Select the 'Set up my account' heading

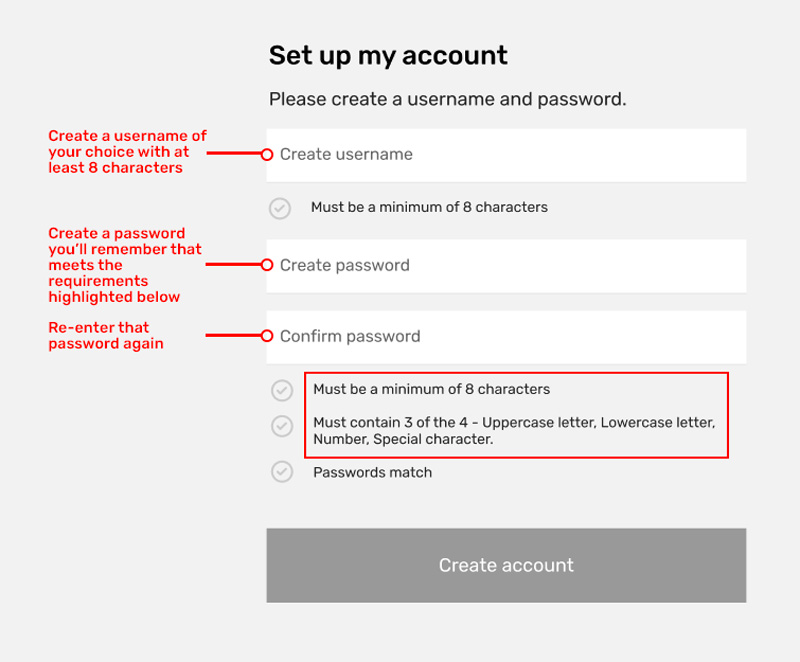tap(387, 55)
